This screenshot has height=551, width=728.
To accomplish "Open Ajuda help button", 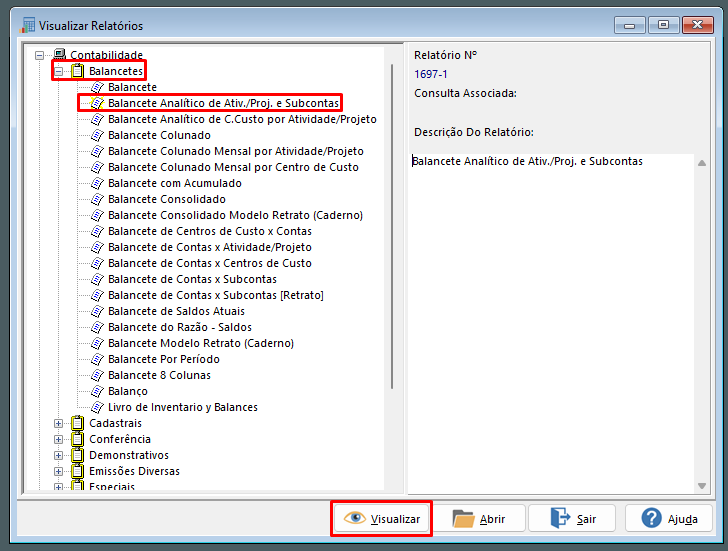I will tap(669, 519).
